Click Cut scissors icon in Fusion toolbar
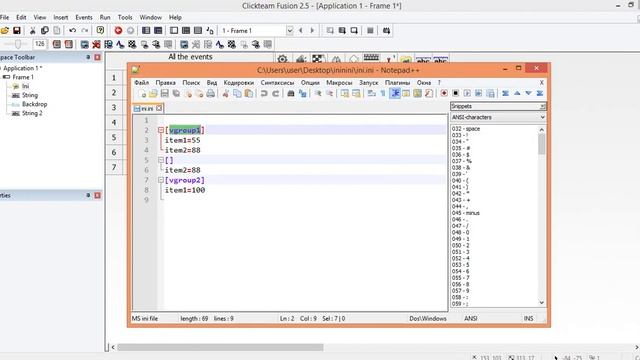 33,31
